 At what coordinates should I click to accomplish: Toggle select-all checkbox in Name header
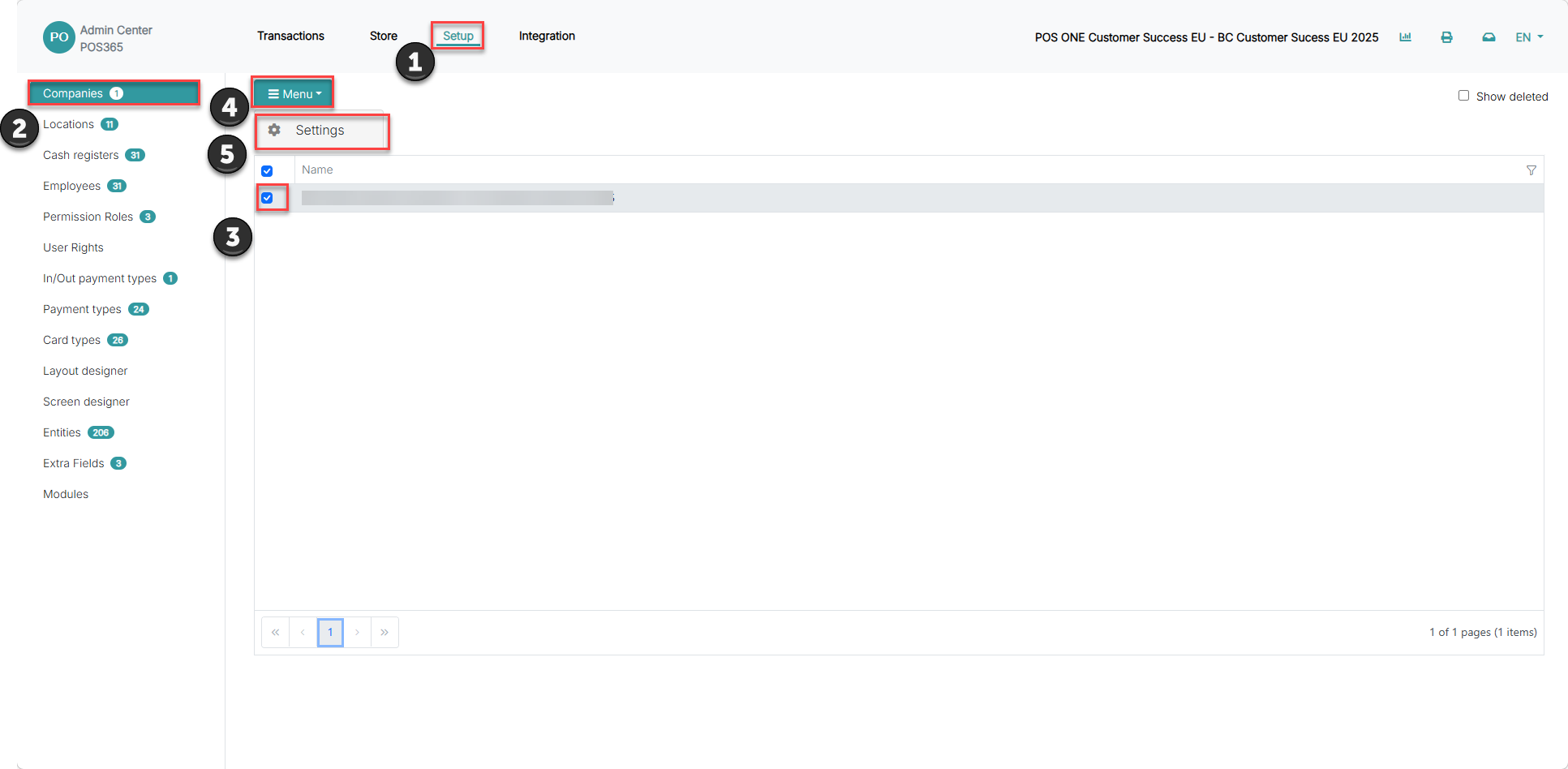tap(267, 170)
